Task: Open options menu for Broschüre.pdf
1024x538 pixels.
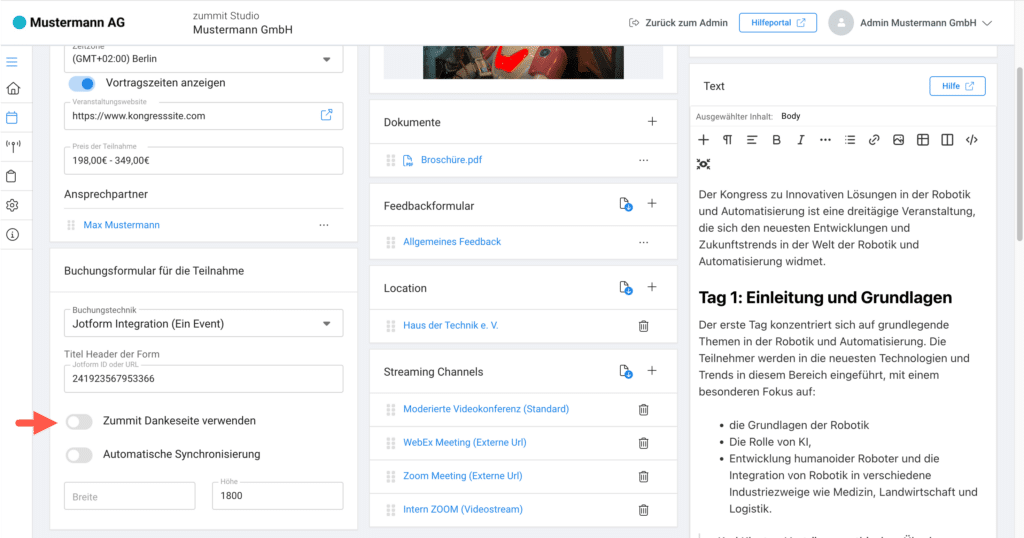Action: 643,160
